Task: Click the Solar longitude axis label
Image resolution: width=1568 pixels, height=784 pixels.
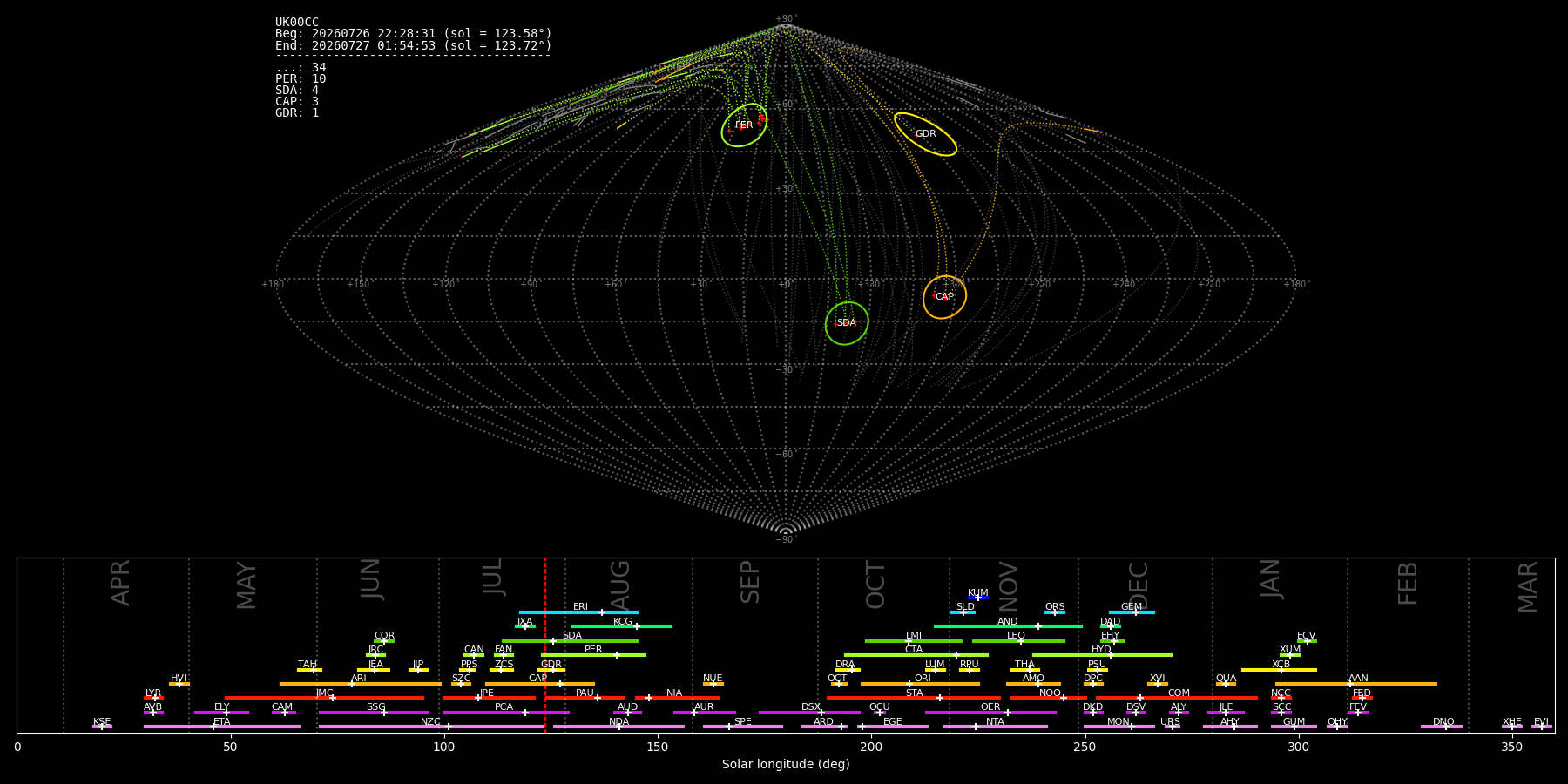Action: click(786, 764)
